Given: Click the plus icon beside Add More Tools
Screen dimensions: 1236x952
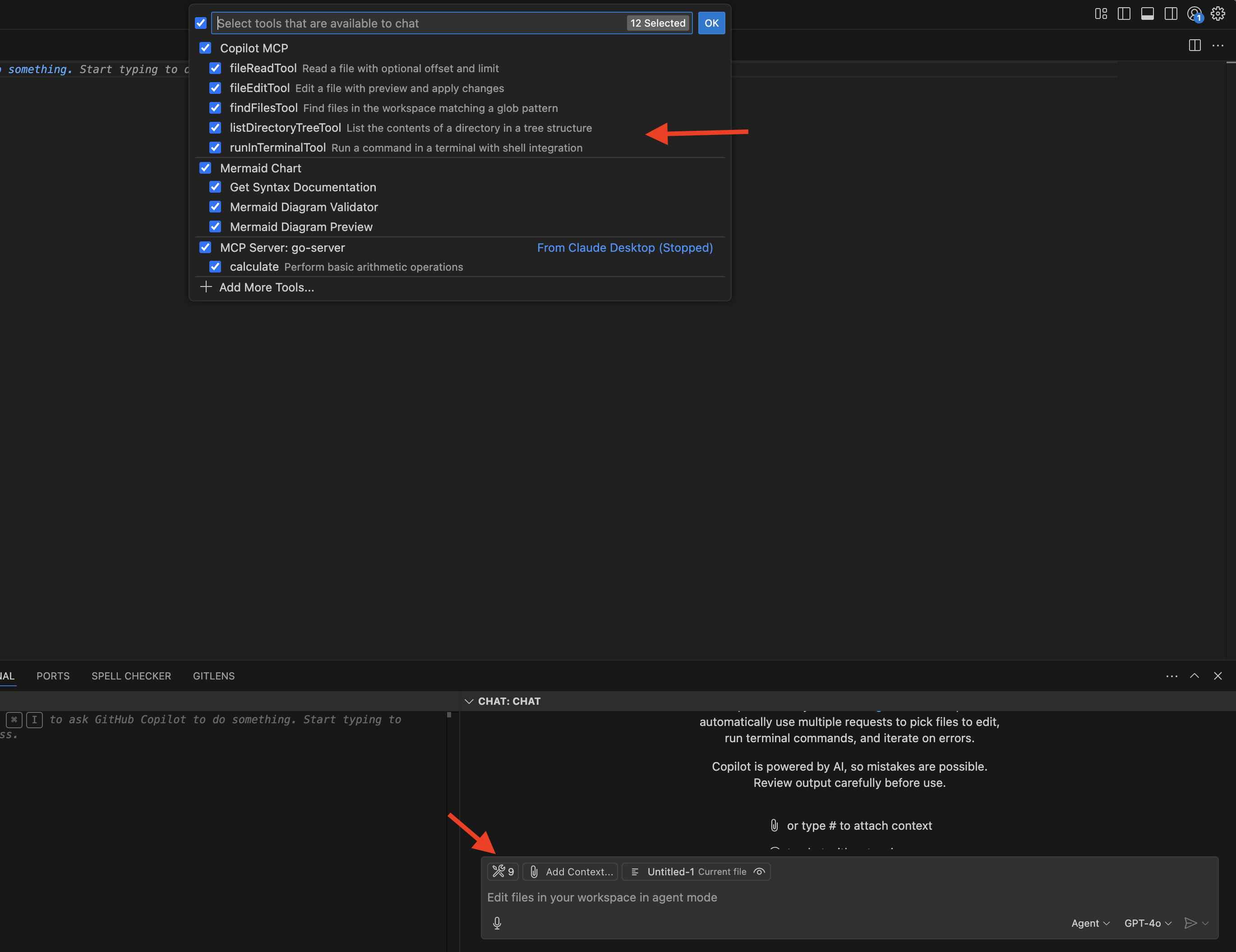Looking at the screenshot, I should (206, 287).
